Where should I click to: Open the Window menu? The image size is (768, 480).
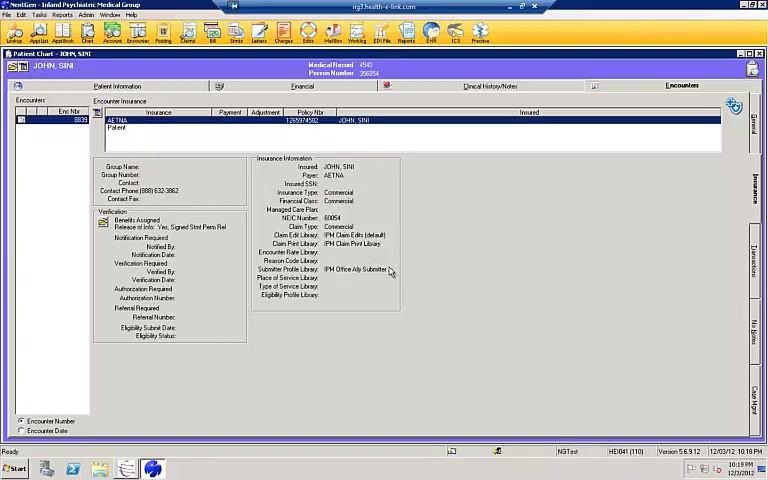(110, 15)
